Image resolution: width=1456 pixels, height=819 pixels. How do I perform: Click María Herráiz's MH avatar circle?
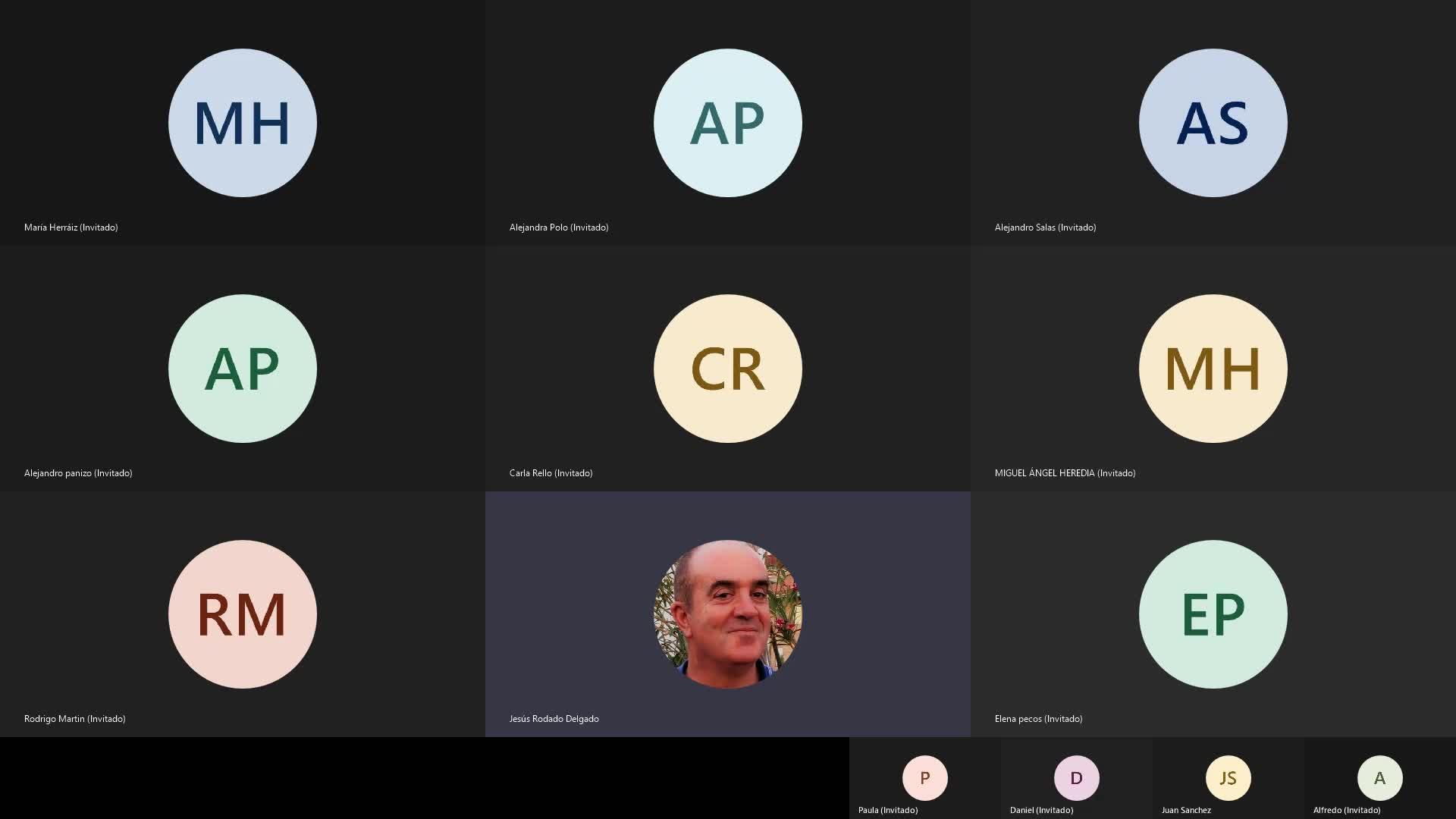243,123
